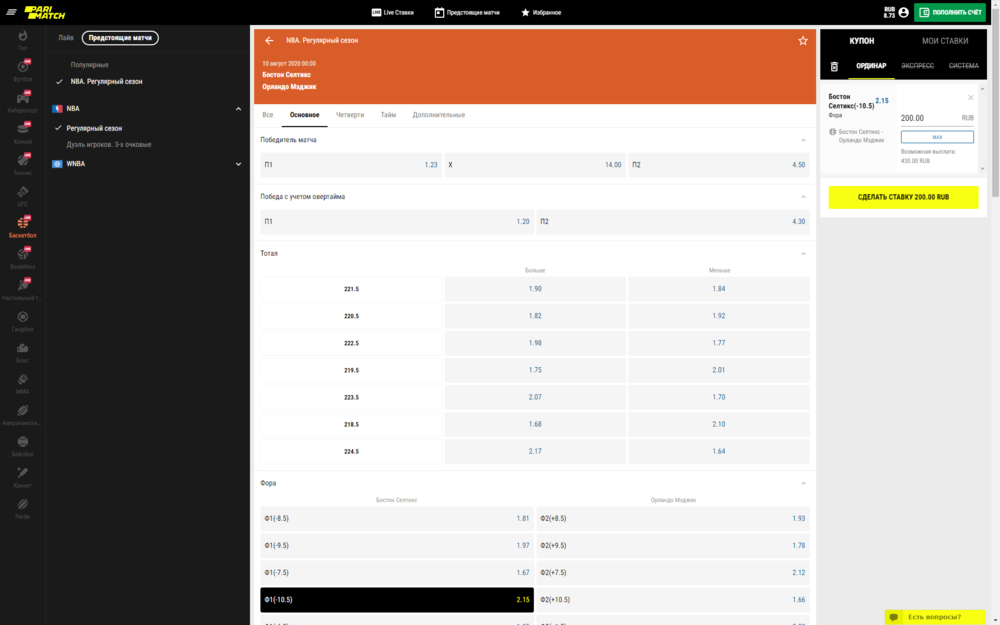Pick П2 at 4.50 in Победитель матча

[x=719, y=165]
